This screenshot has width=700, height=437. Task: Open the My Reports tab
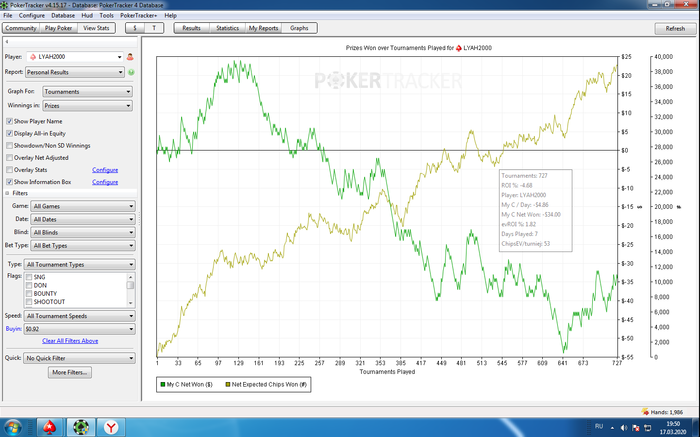[x=263, y=28]
